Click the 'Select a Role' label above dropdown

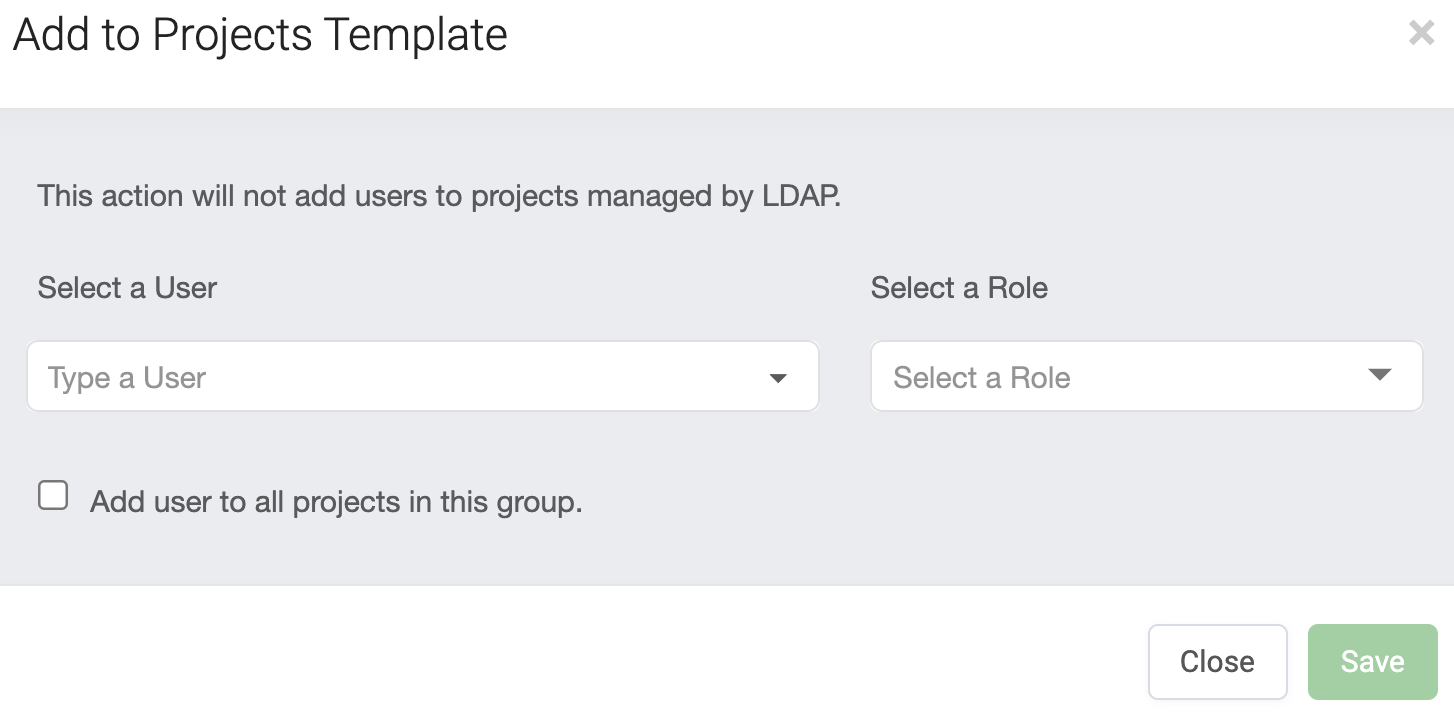coord(959,288)
